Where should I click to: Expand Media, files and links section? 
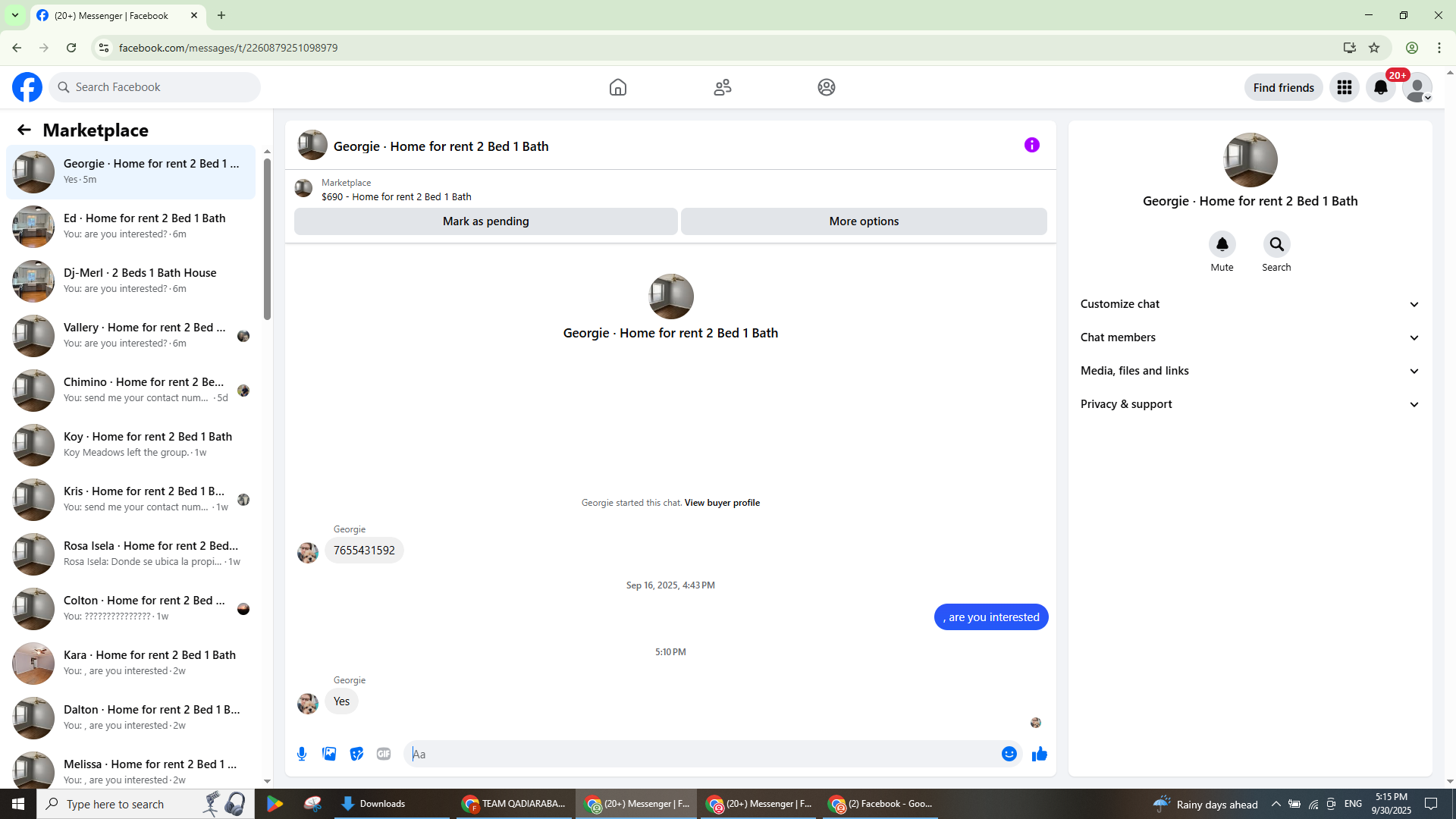[x=1250, y=371]
